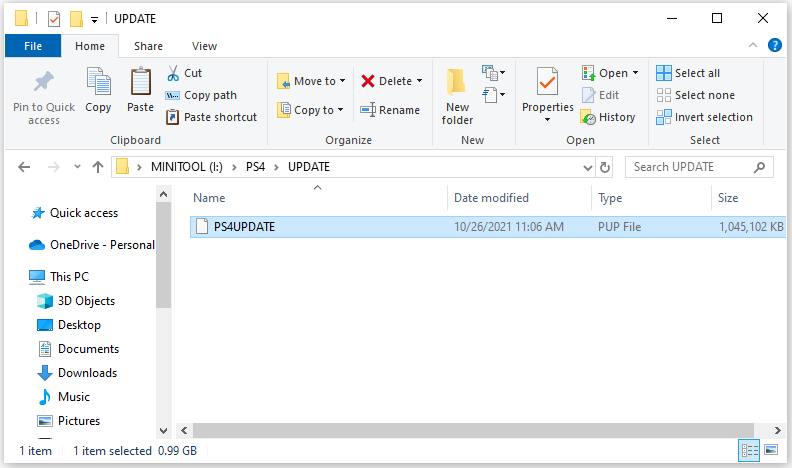Click the navigation pane scroll down arrow
The image size is (792, 468).
click(x=163, y=431)
